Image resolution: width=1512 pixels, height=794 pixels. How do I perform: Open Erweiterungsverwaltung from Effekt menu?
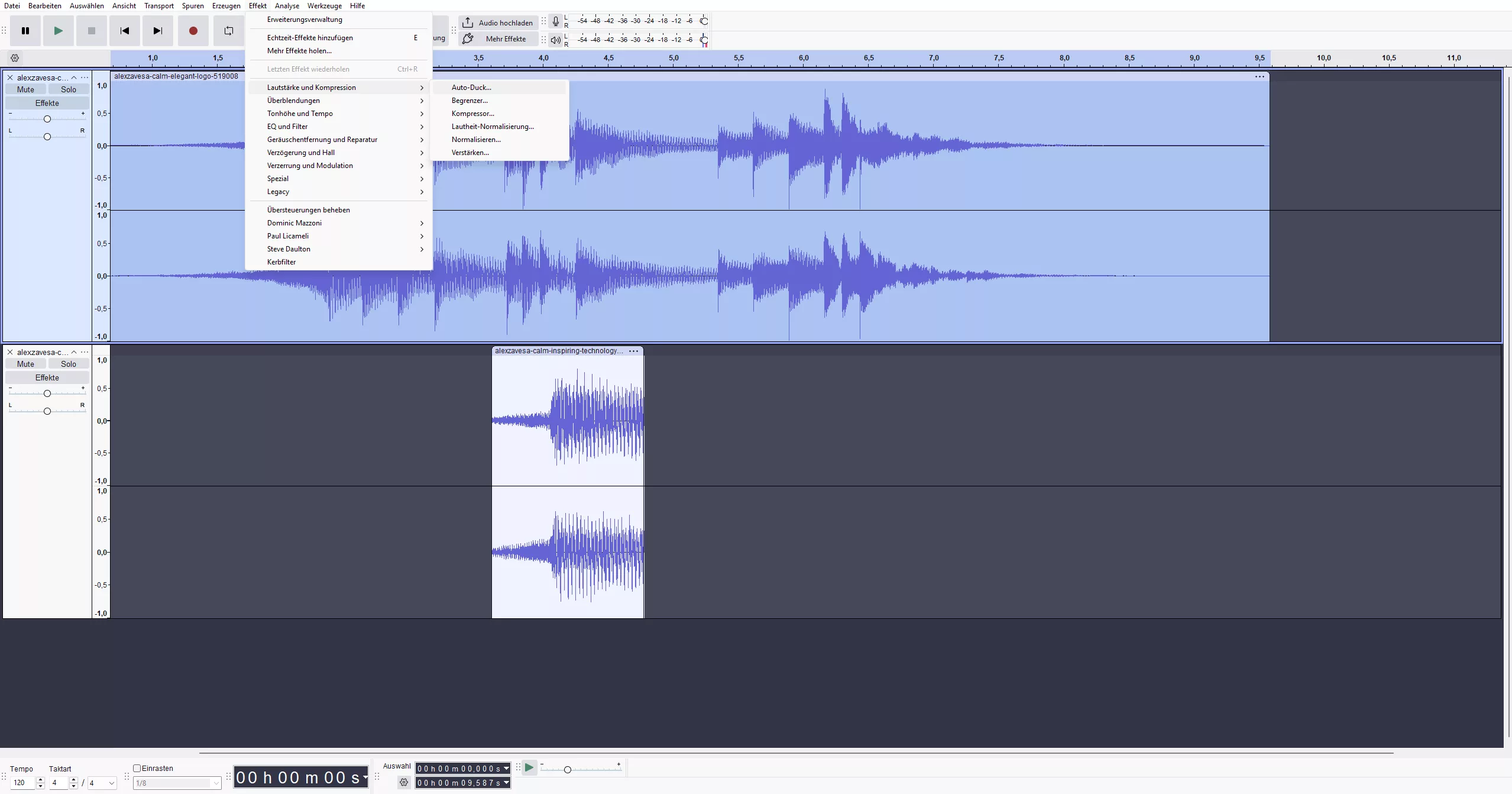point(339,20)
